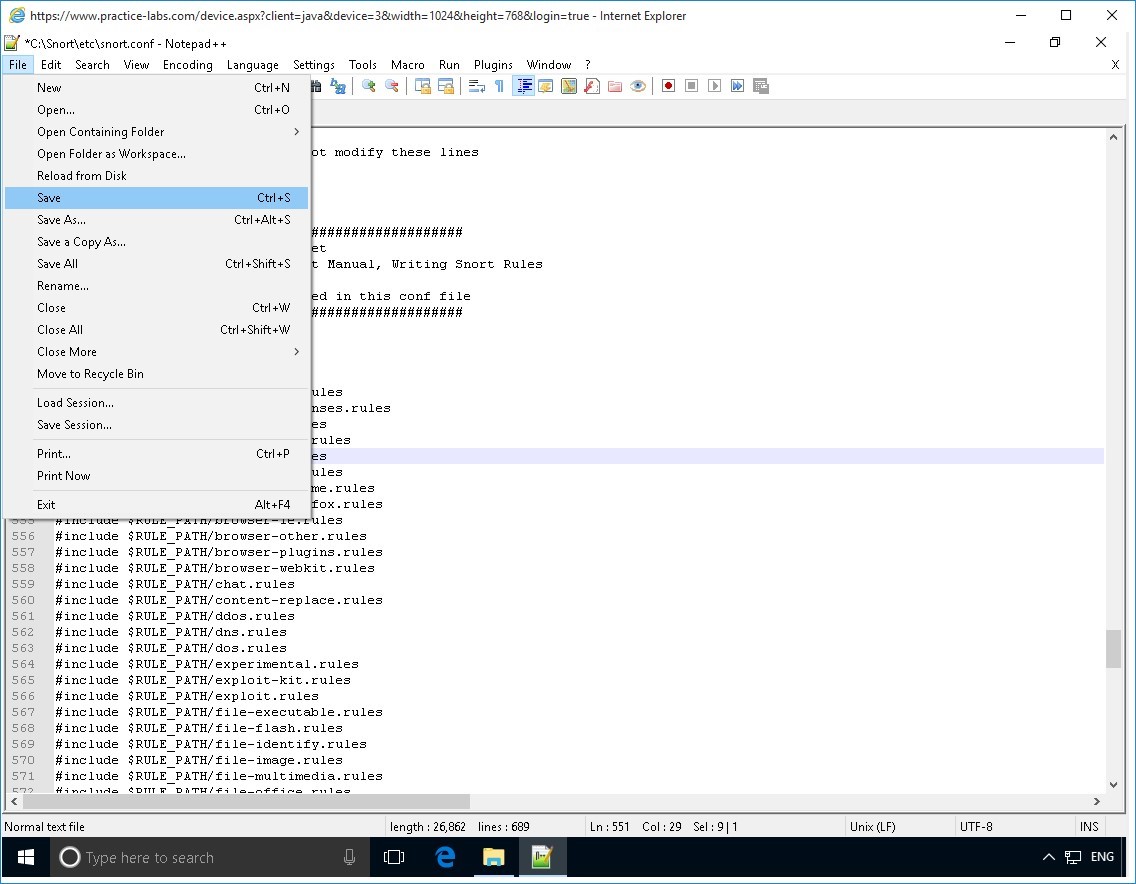Click the Replace toolbar icon
This screenshot has width=1136, height=884.
click(x=338, y=87)
